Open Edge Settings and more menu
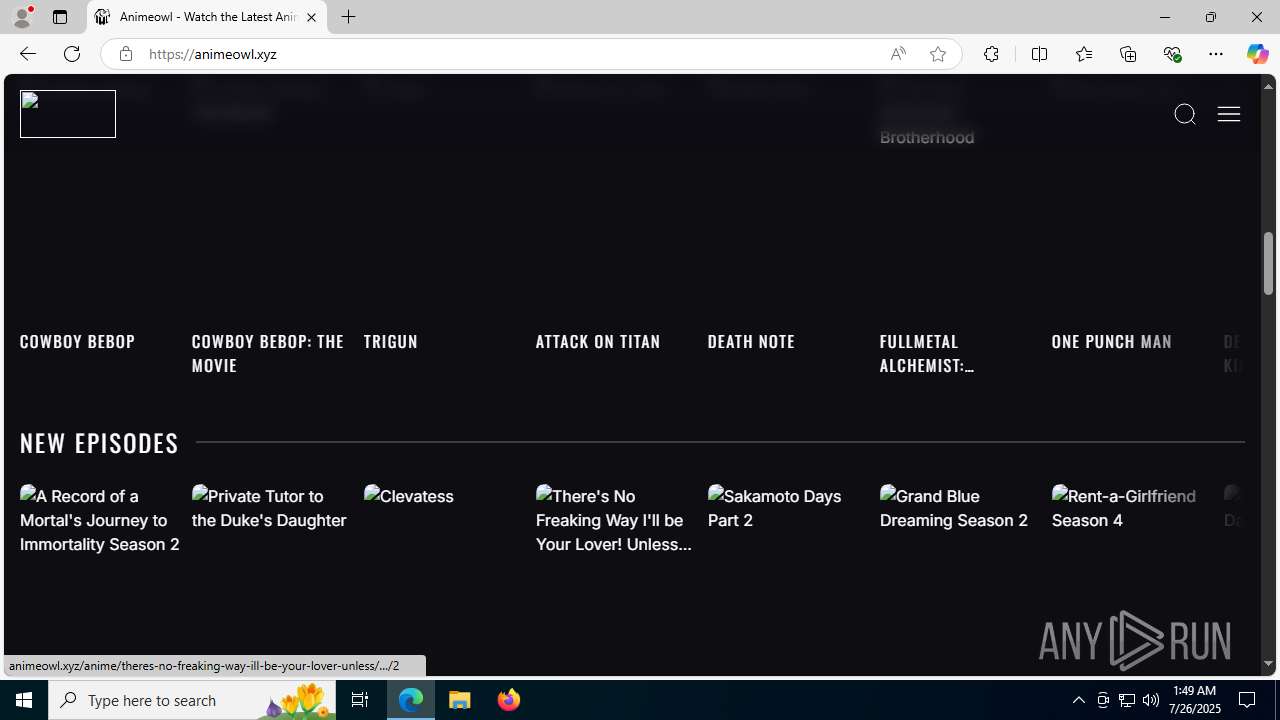The width and height of the screenshot is (1280, 720). 1216,54
